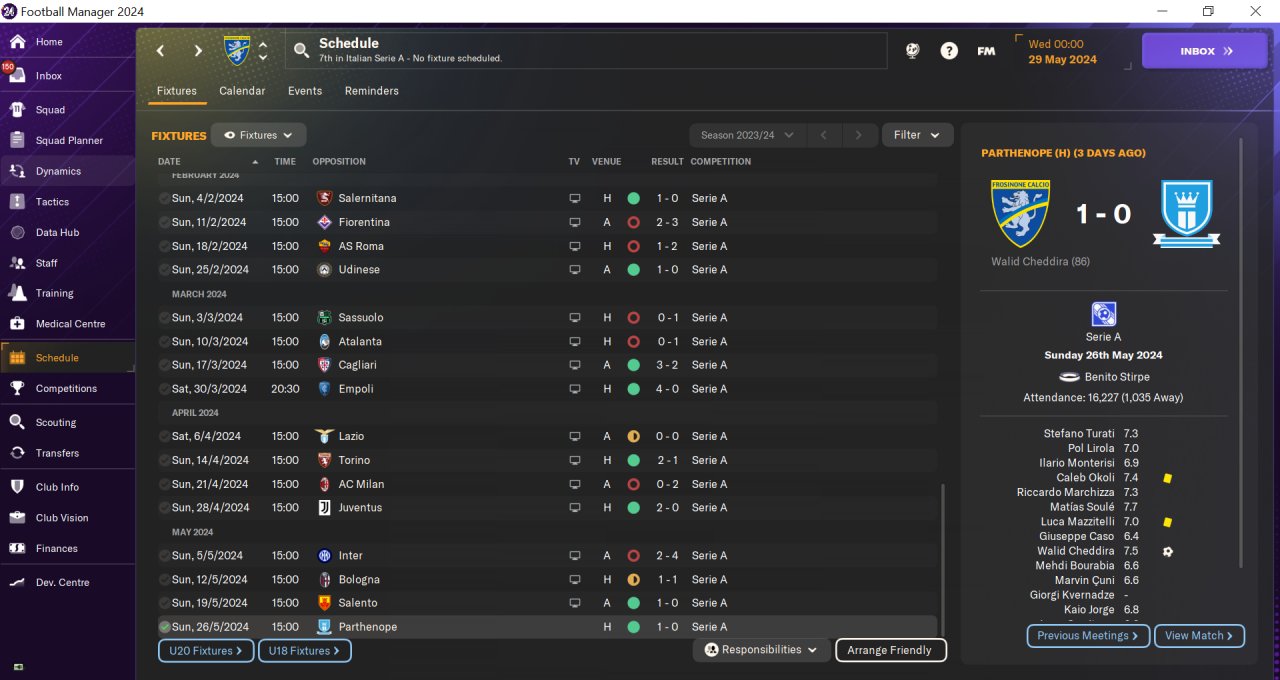
Task: Open the Scouting magnifier icon
Action: [17, 422]
